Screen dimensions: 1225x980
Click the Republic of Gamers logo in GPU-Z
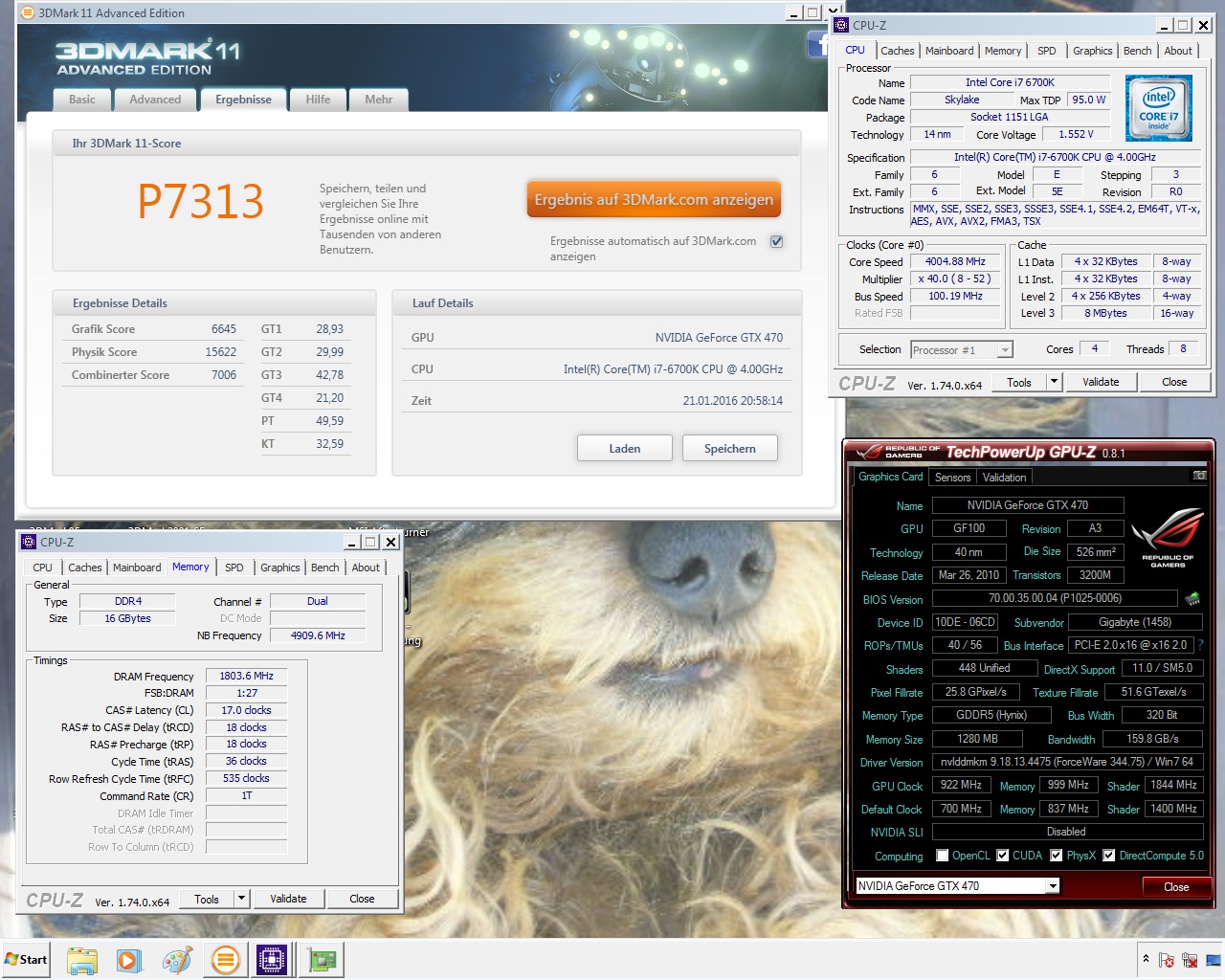pos(1168,538)
